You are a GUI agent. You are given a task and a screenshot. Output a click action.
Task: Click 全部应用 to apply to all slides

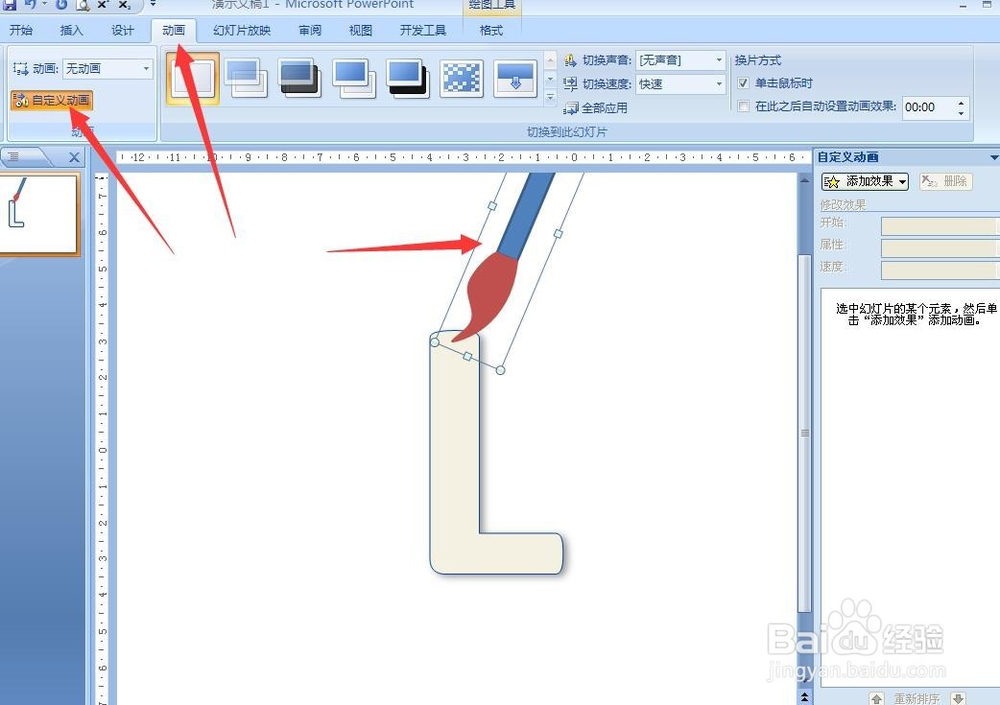tap(604, 108)
